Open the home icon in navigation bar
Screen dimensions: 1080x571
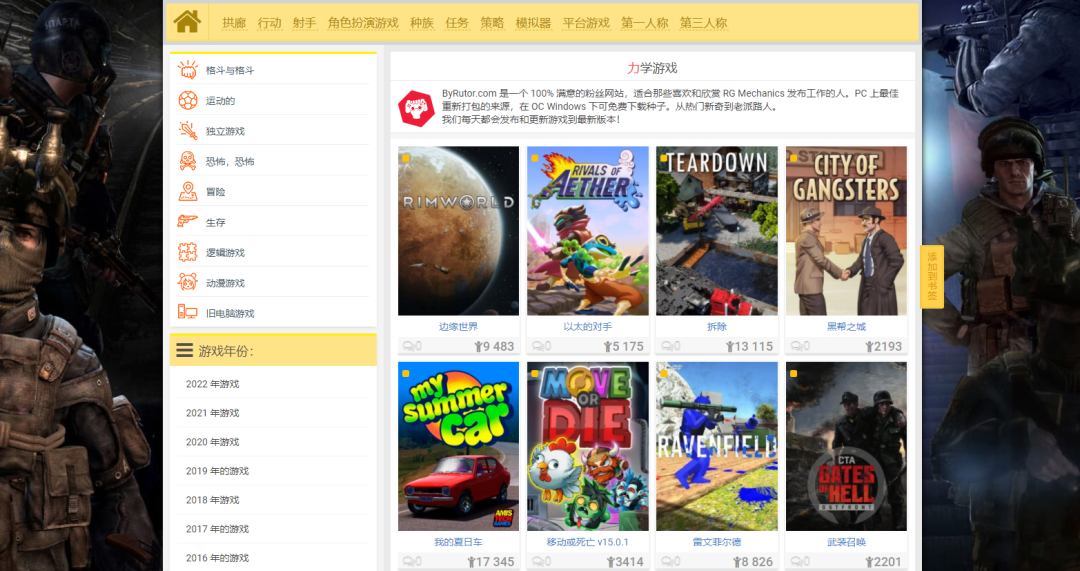coord(187,22)
